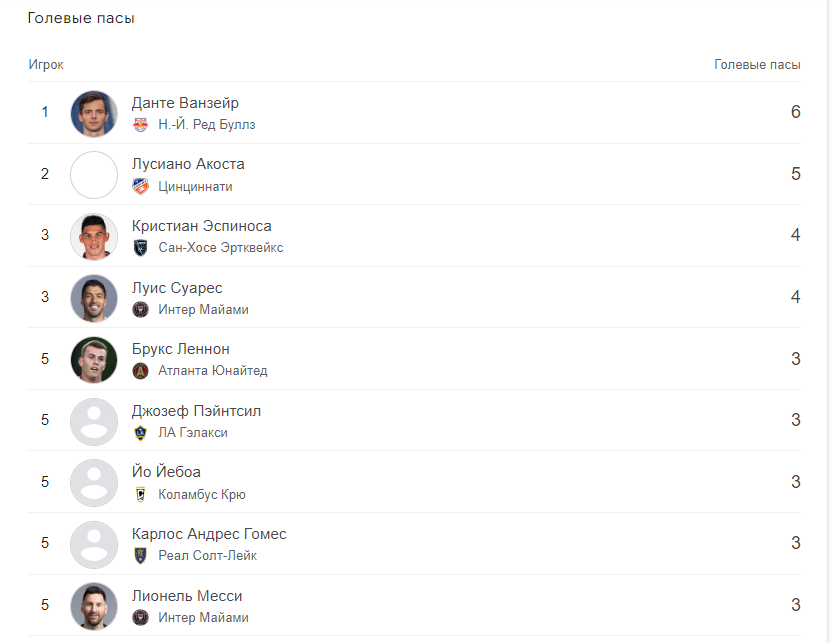Open player name Лусиано Акоста
Viewport: 831px width, 643px height.
188,164
